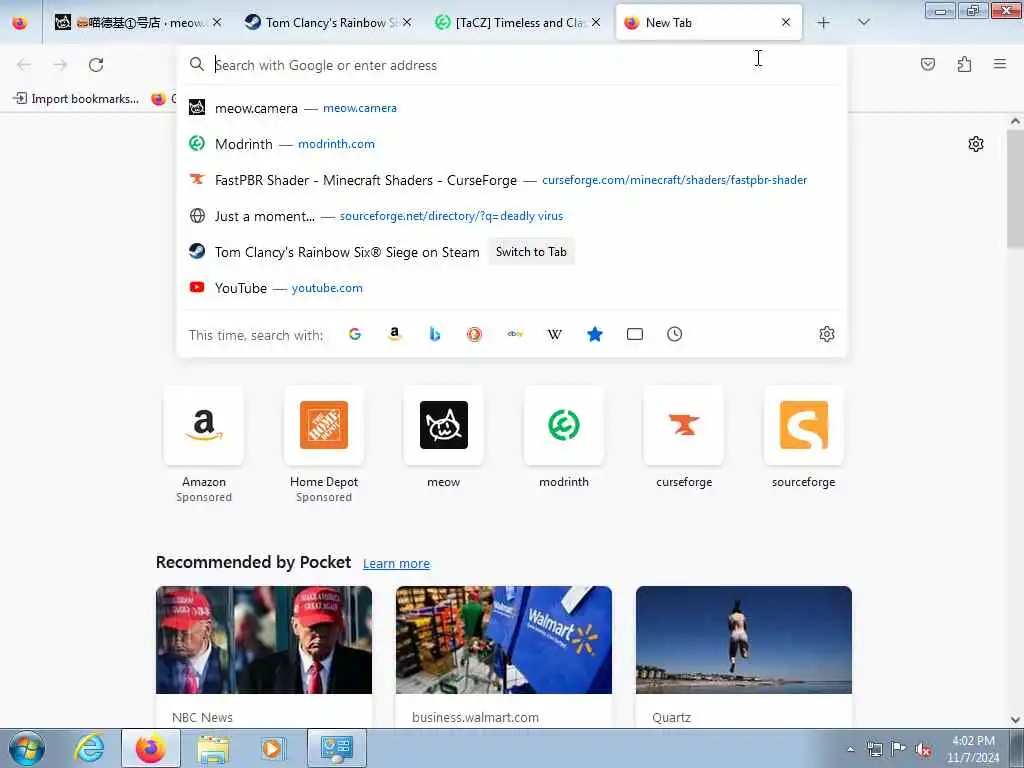Viewport: 1024px width, 768px height.
Task: Select sourceforge Just a moment suggestion
Action: coord(512,216)
